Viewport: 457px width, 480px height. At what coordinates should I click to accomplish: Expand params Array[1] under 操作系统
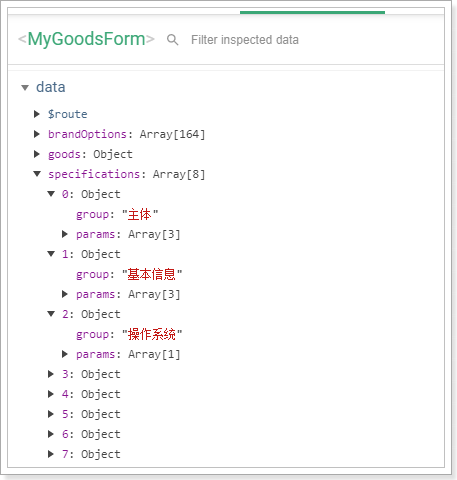point(65,354)
